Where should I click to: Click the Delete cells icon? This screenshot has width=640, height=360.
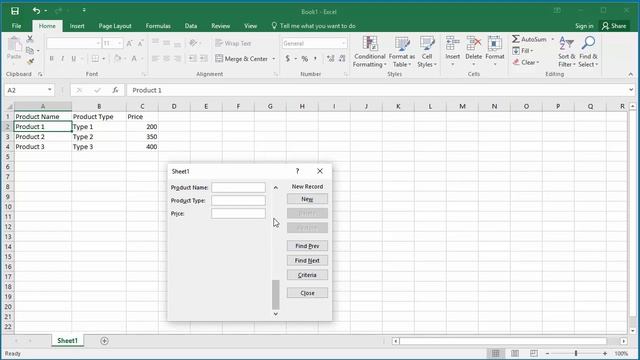[473, 44]
